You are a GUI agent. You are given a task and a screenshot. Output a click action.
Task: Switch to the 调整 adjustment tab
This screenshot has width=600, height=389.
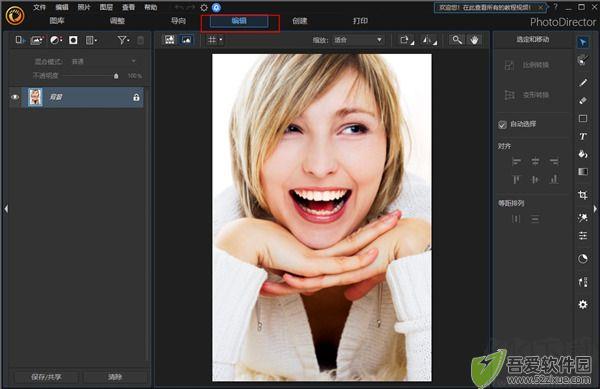pos(117,21)
